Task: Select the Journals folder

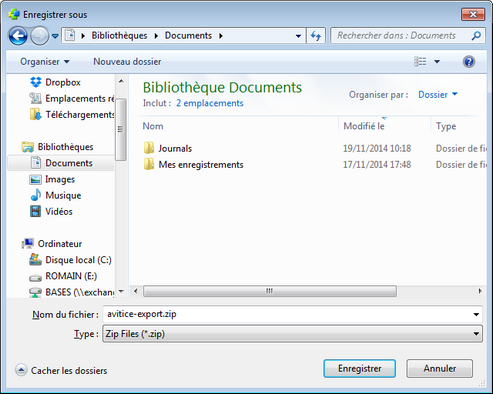Action: (175, 148)
